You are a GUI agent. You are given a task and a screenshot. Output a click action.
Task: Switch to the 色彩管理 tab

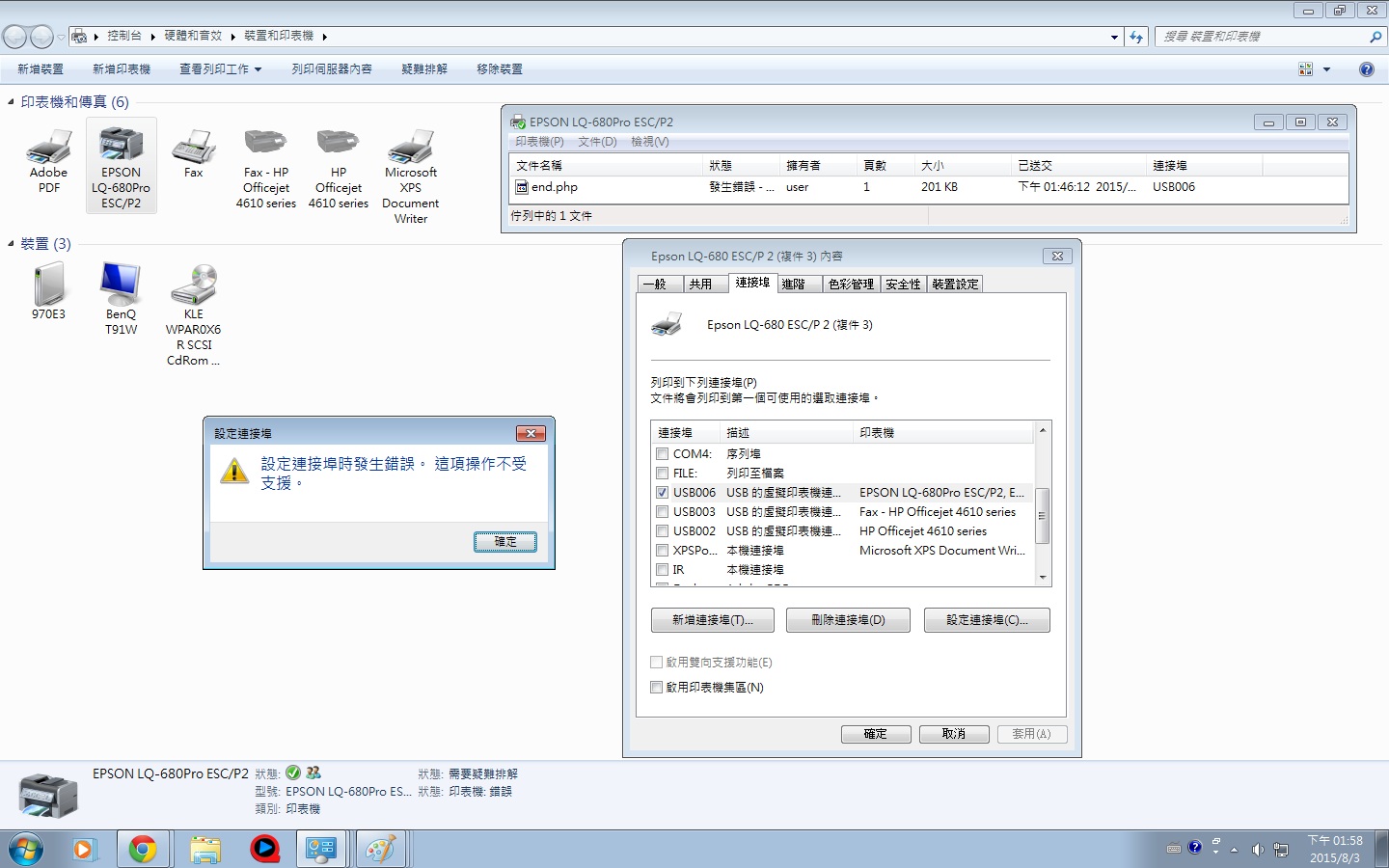click(851, 284)
